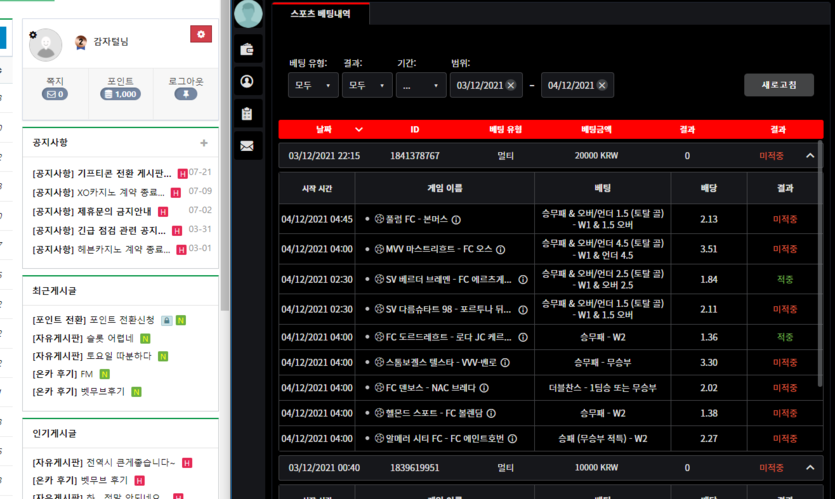Viewport: 835px width, 499px height.
Task: Show info for 풀럼 FC - 본머스 match
Action: (x=456, y=219)
